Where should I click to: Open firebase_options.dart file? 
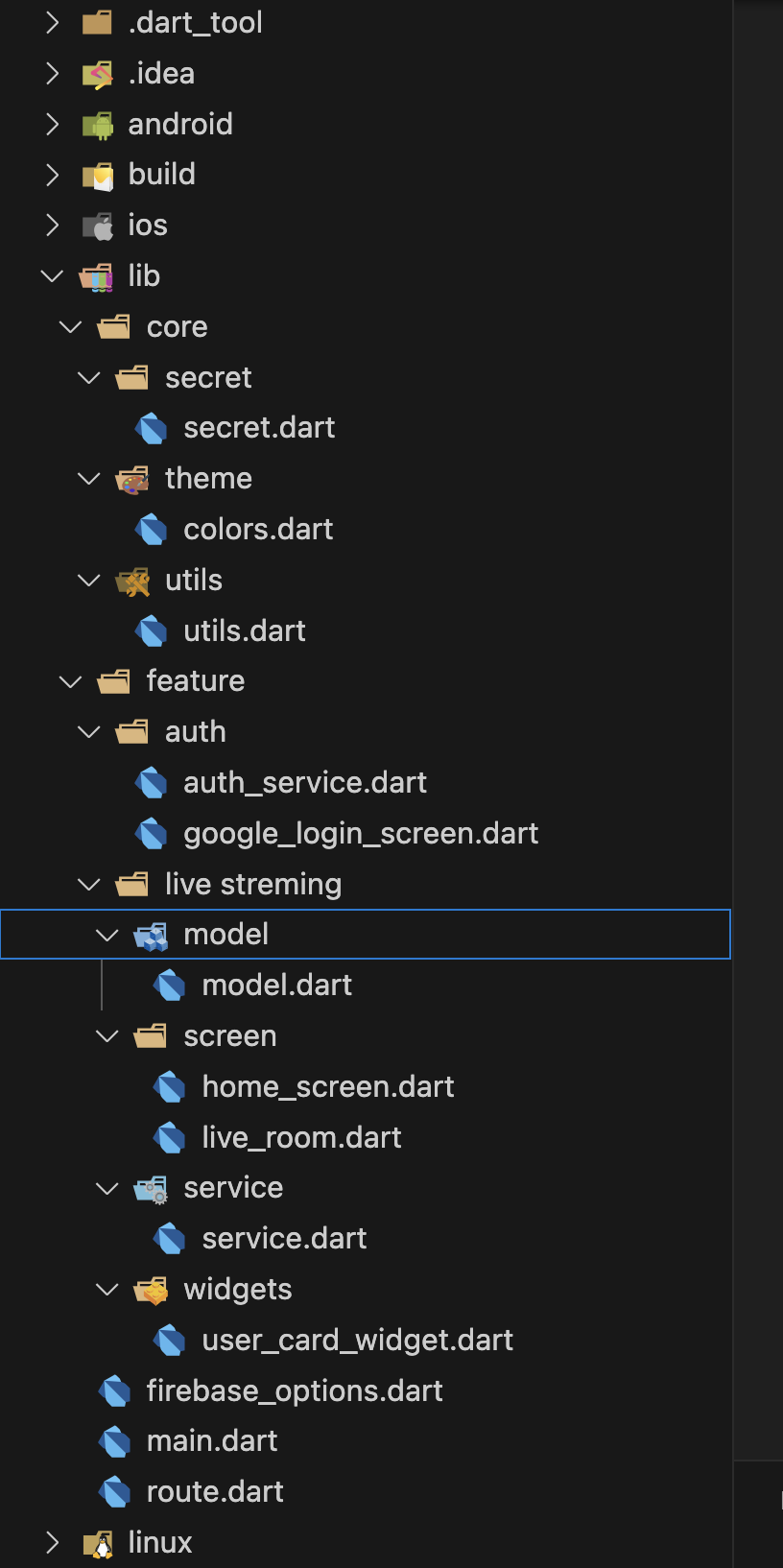click(295, 1391)
